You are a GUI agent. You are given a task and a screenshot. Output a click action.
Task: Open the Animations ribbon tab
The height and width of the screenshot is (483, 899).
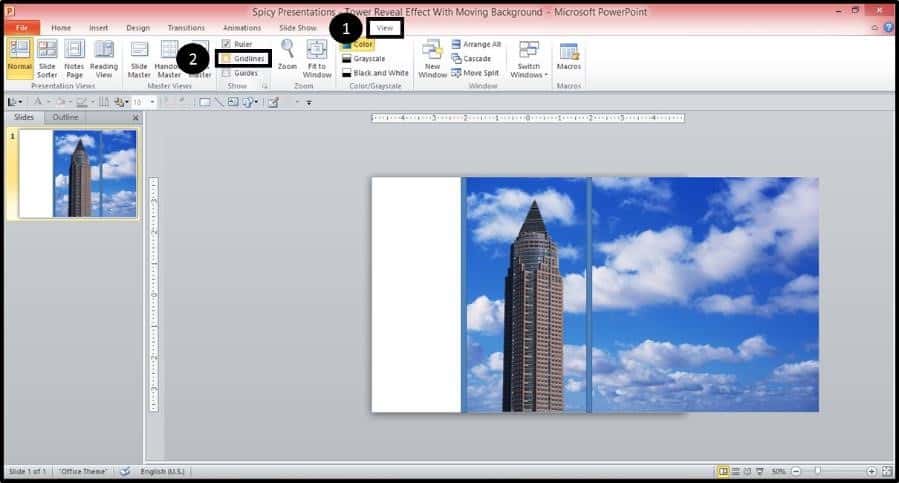click(x=241, y=28)
